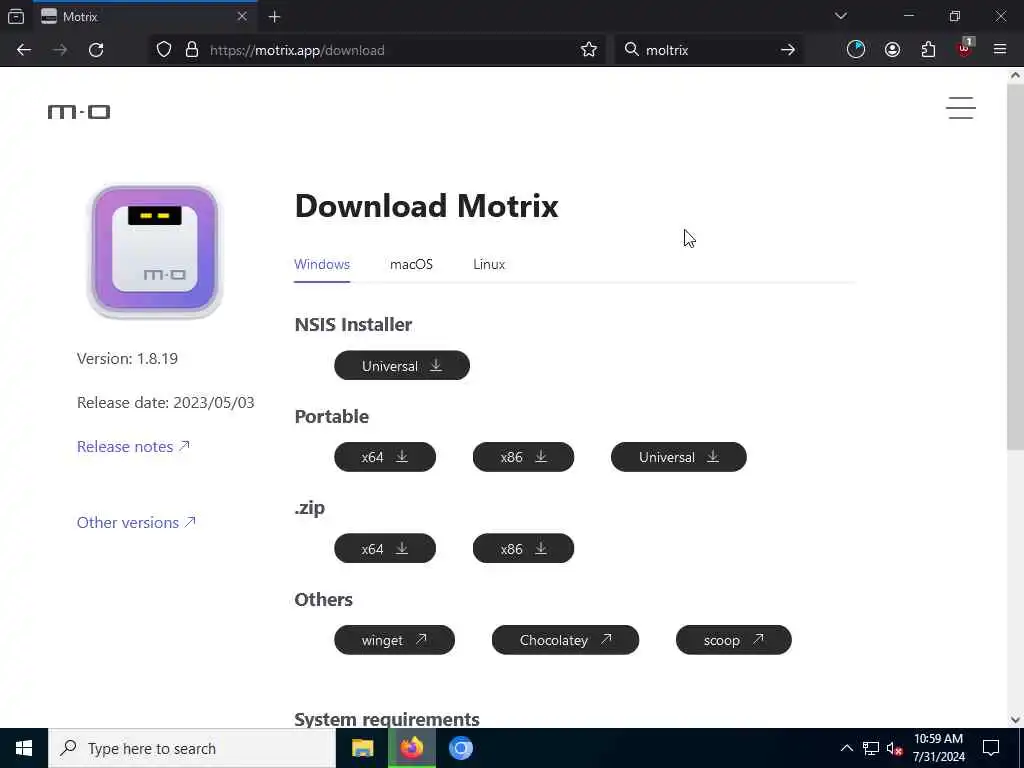Open Firefox account icon

[892, 50]
